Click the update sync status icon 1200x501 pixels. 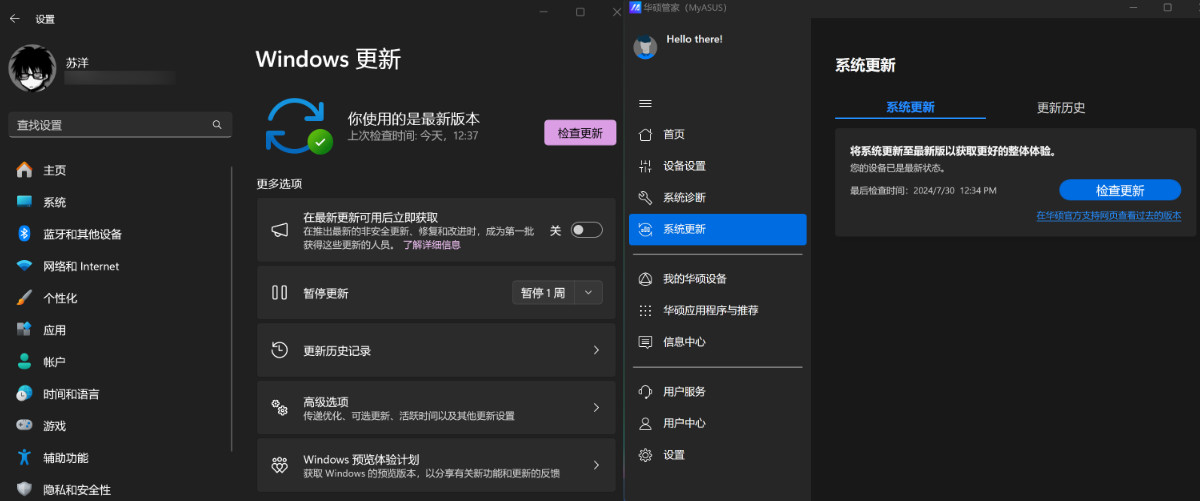[298, 124]
